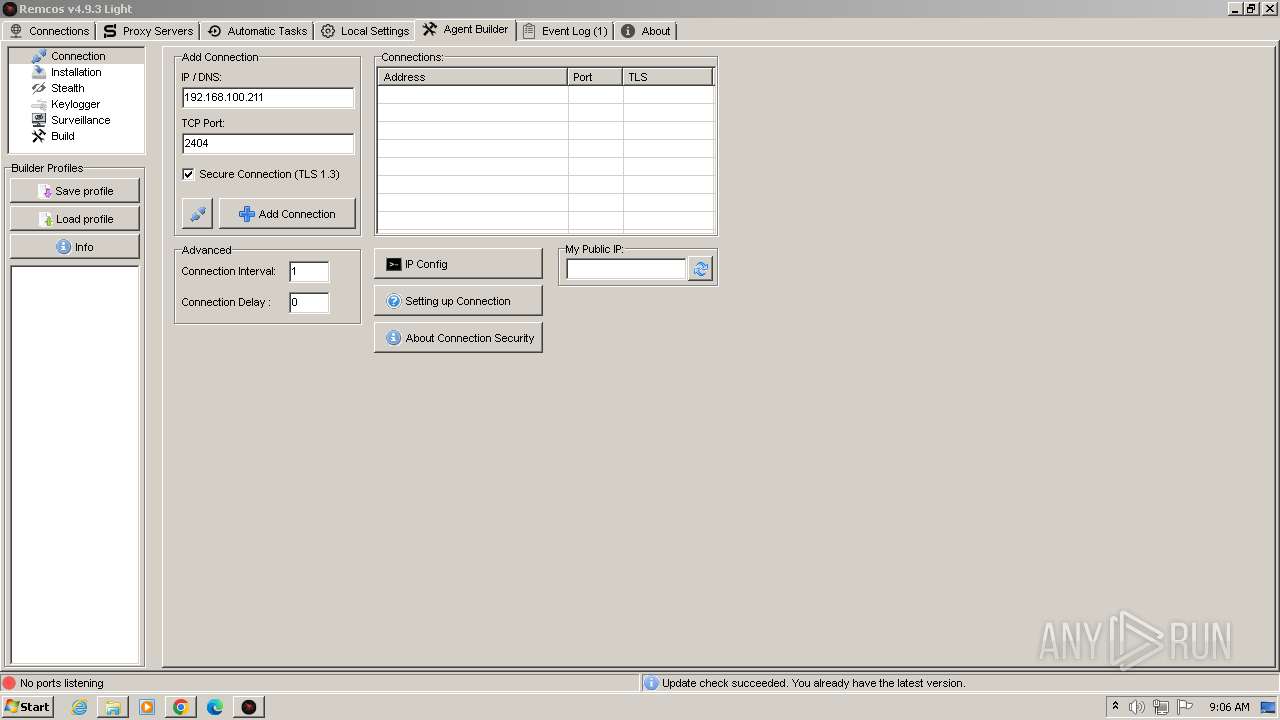Click the Load profile button

click(x=75, y=219)
